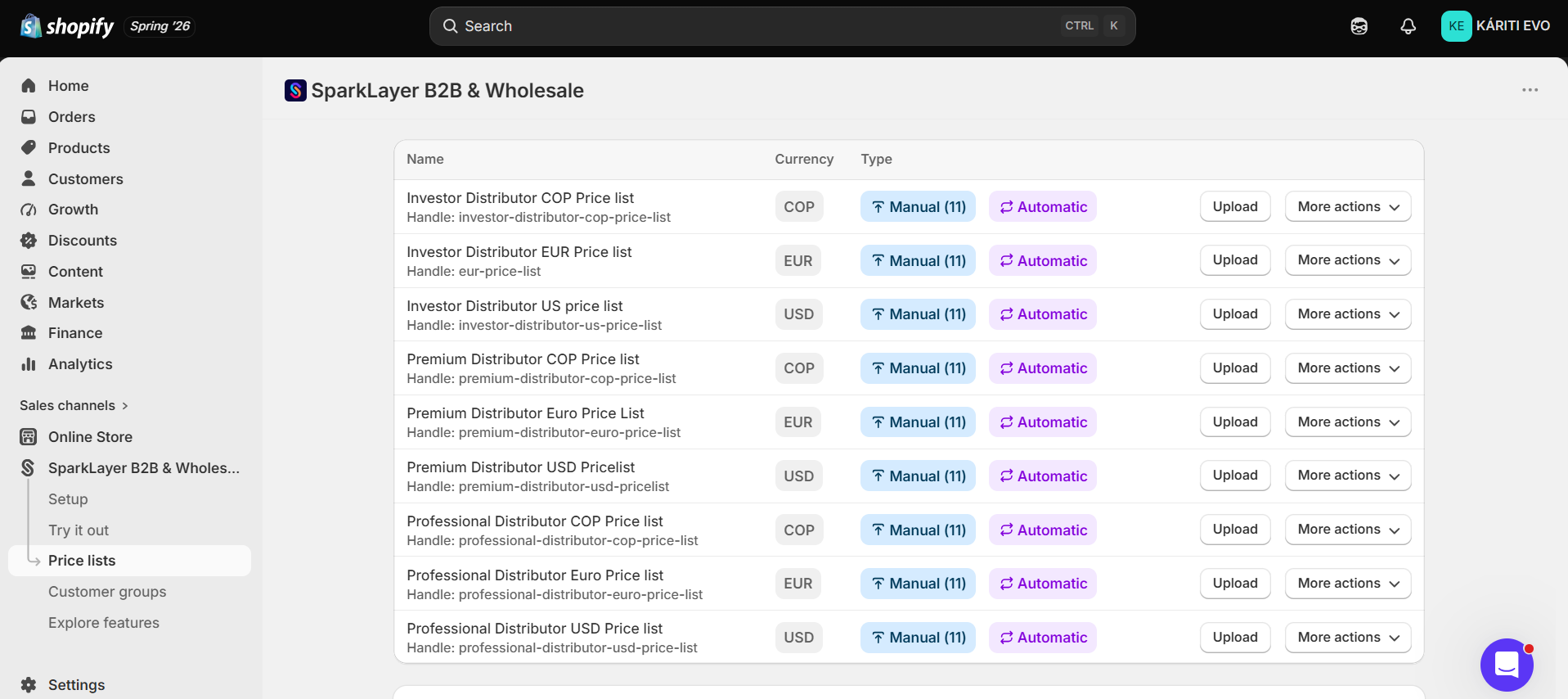The width and height of the screenshot is (1568, 699).
Task: Open the page three-dots menu
Action: pyautogui.click(x=1530, y=90)
